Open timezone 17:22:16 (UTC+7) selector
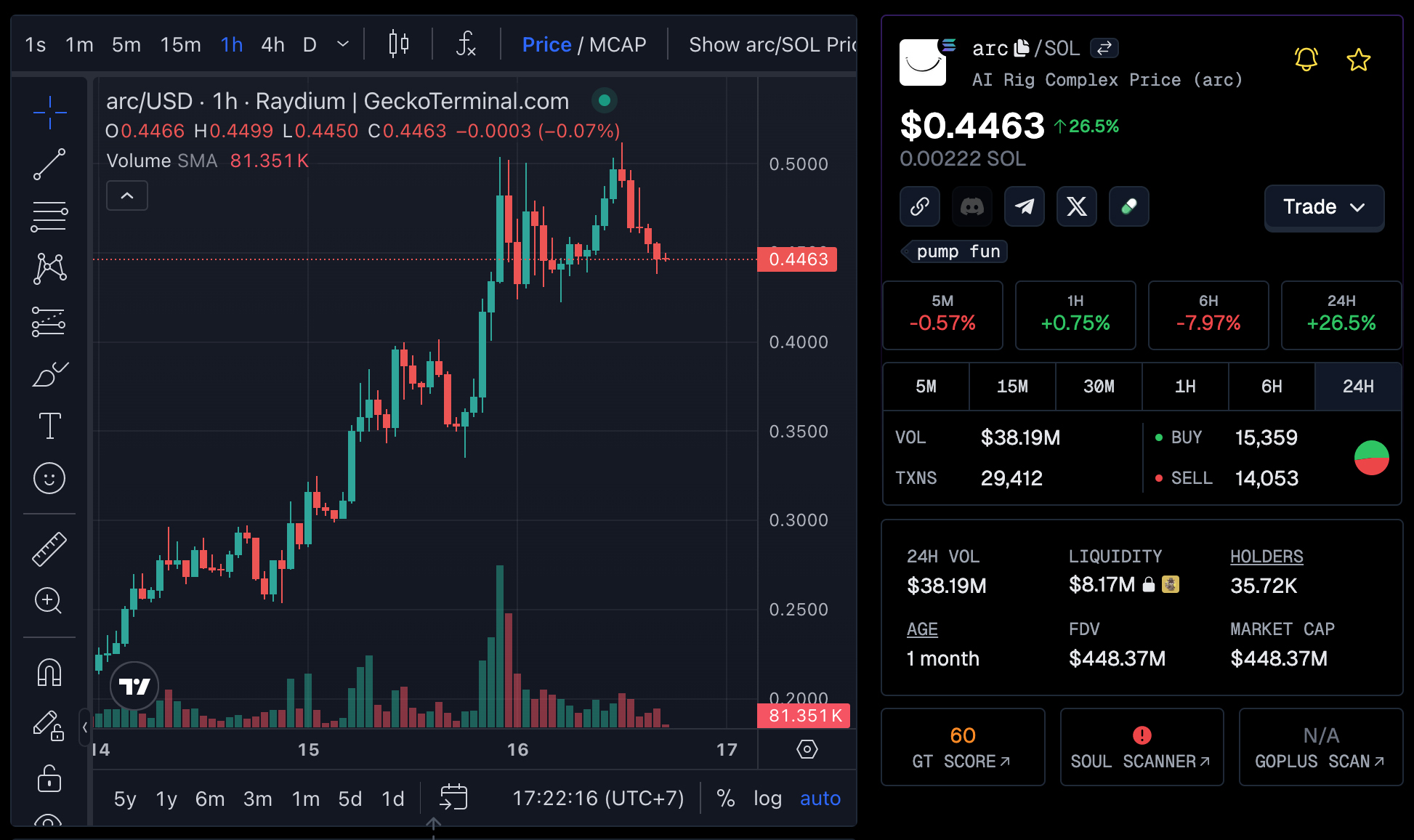1414x840 pixels. point(598,798)
